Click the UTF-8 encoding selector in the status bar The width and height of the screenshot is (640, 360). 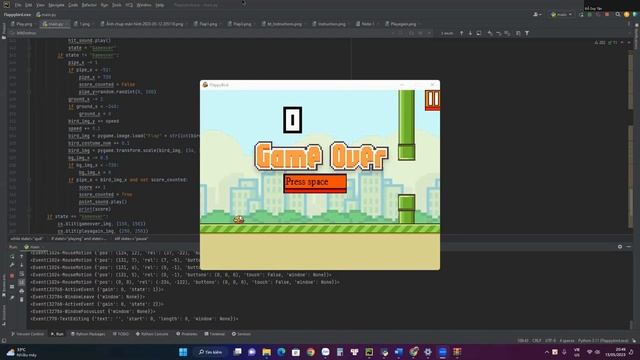(x=550, y=340)
